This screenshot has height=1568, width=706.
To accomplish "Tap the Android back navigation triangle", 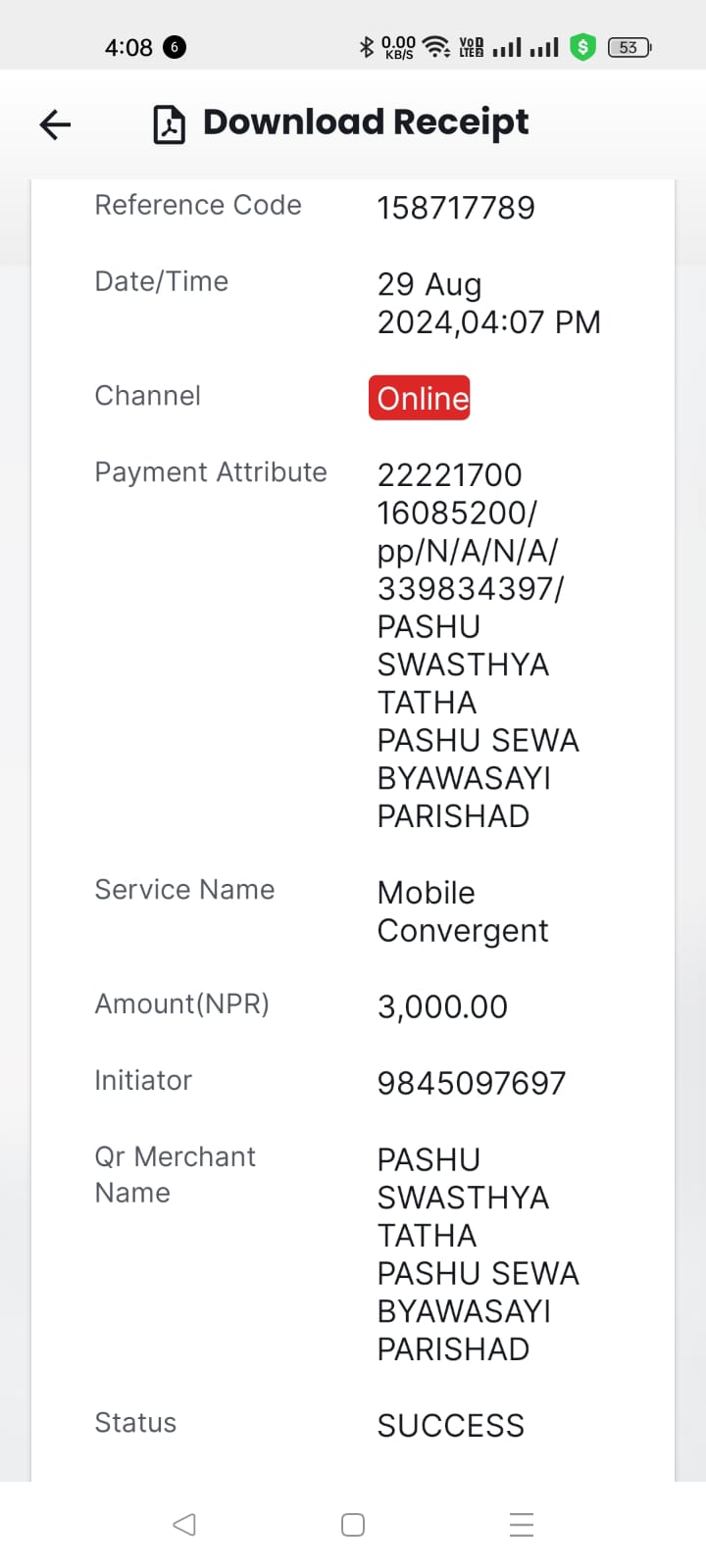I will coord(184,1524).
